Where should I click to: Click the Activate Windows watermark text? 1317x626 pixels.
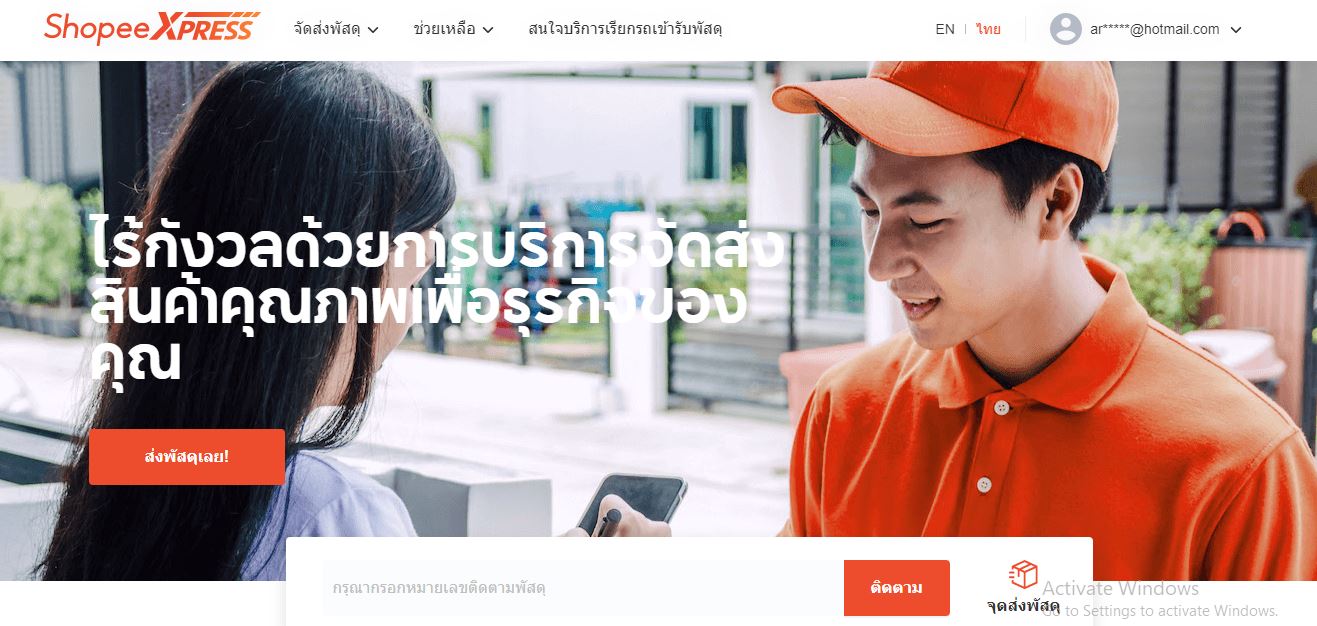pyautogui.click(x=1121, y=588)
